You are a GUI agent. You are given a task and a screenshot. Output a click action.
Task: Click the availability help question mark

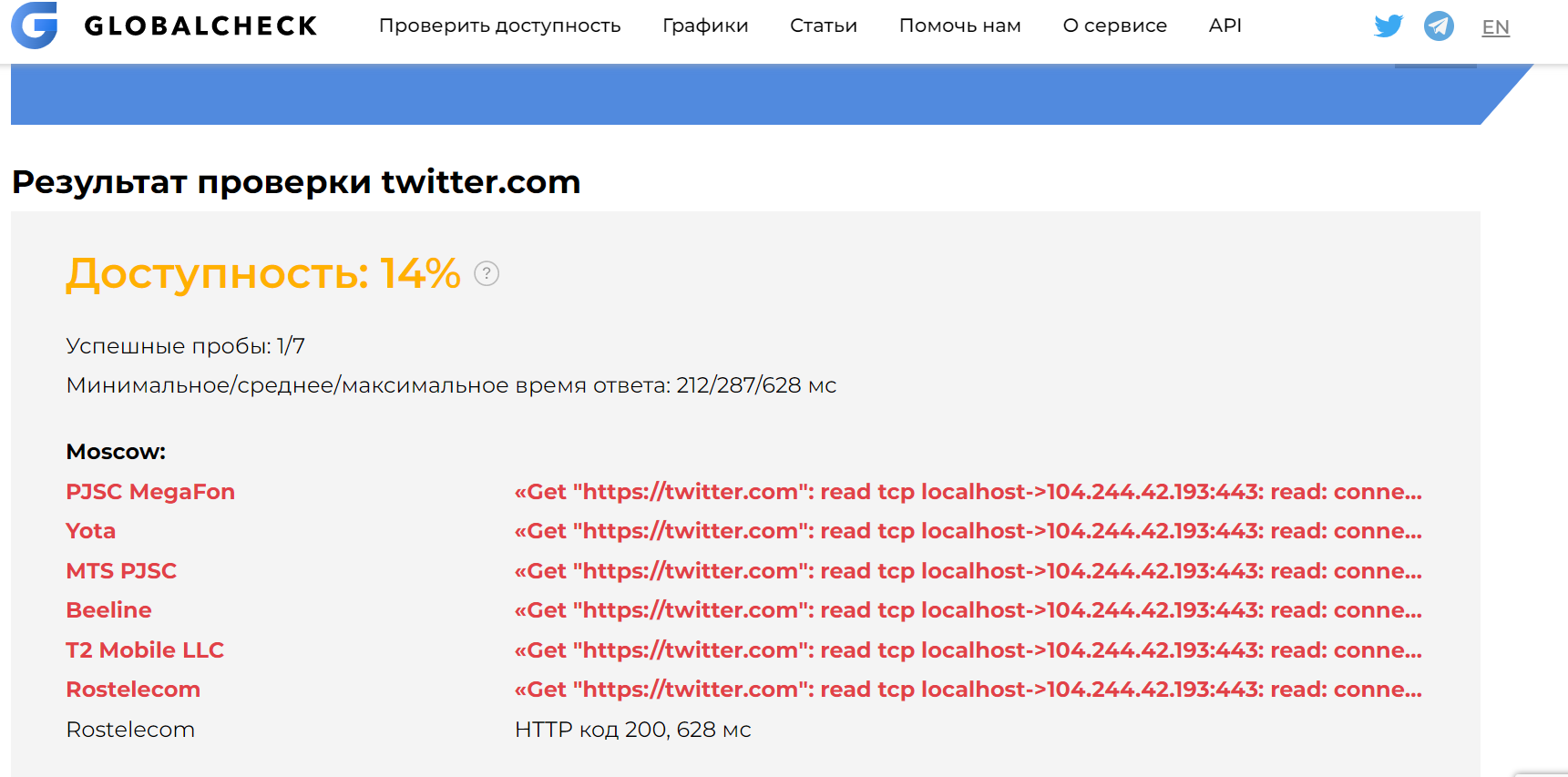click(487, 273)
